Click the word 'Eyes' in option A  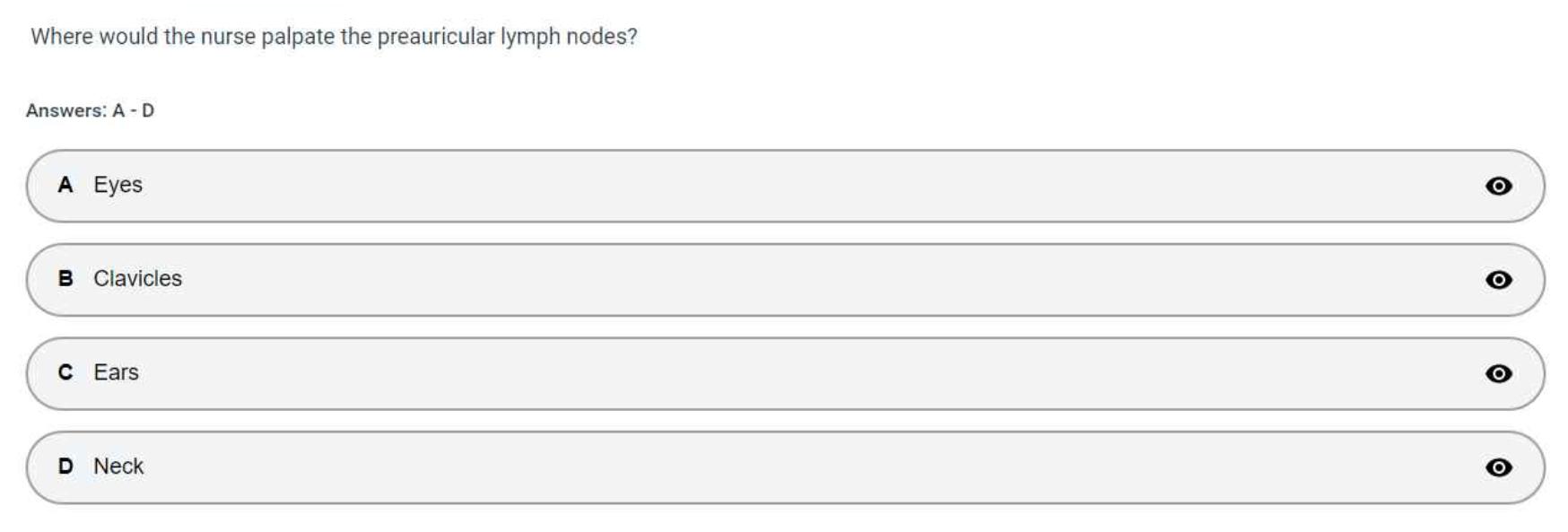pyautogui.click(x=118, y=185)
